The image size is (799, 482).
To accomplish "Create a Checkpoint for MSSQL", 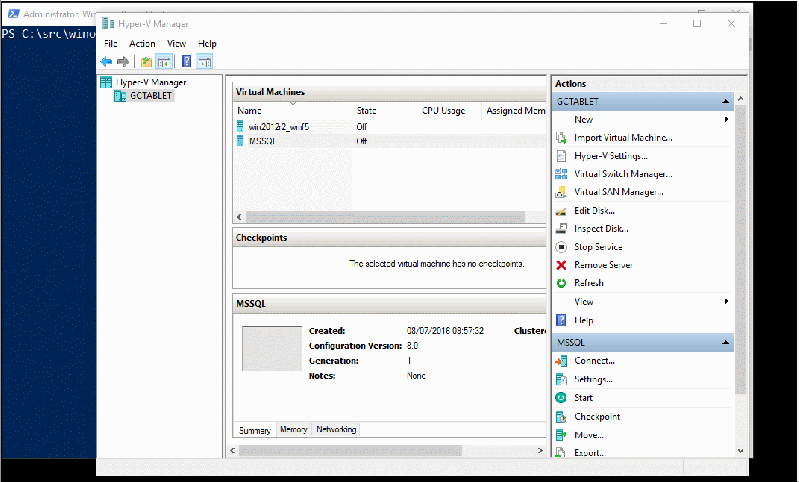I will (x=596, y=417).
